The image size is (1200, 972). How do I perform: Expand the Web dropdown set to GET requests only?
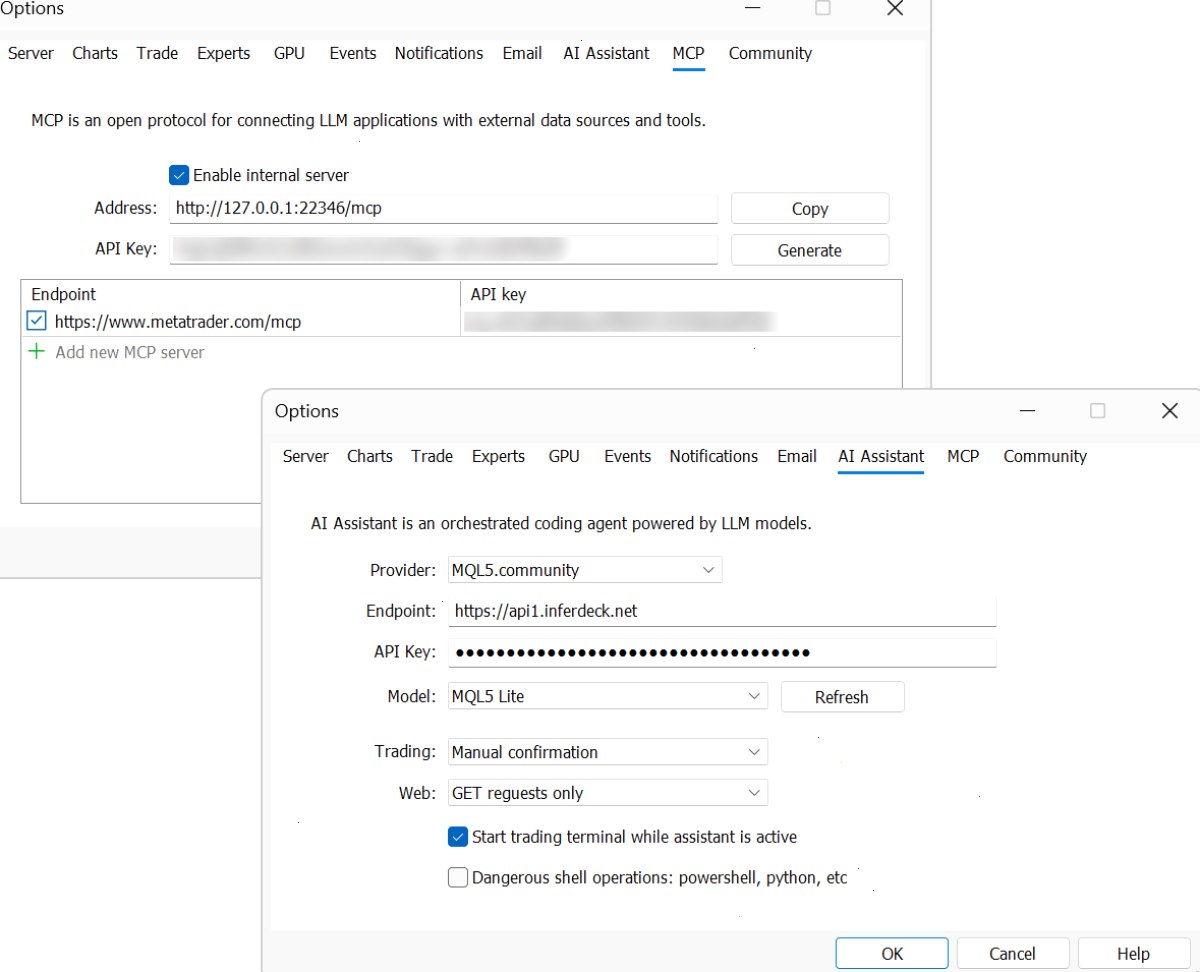(x=608, y=793)
